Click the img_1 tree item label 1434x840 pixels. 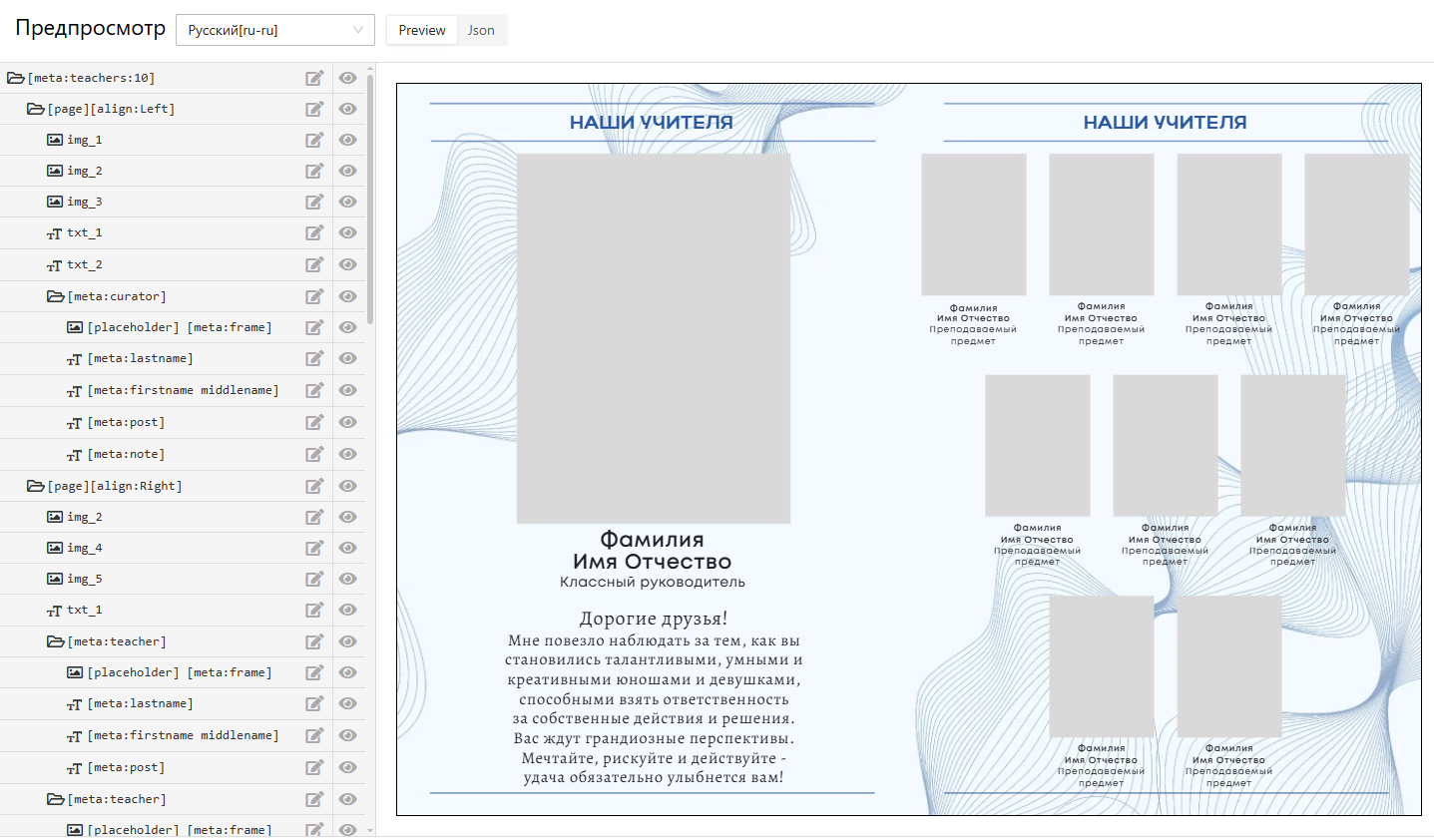tap(85, 140)
